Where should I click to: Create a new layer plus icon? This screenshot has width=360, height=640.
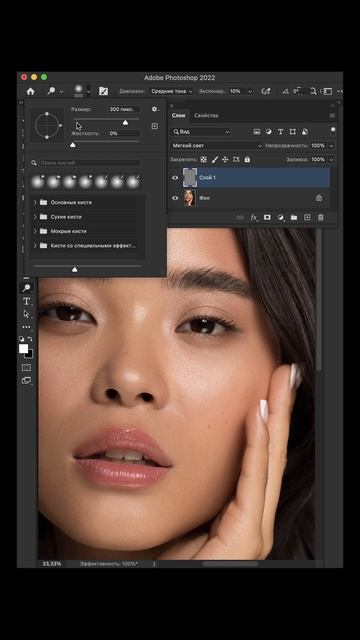[307, 218]
